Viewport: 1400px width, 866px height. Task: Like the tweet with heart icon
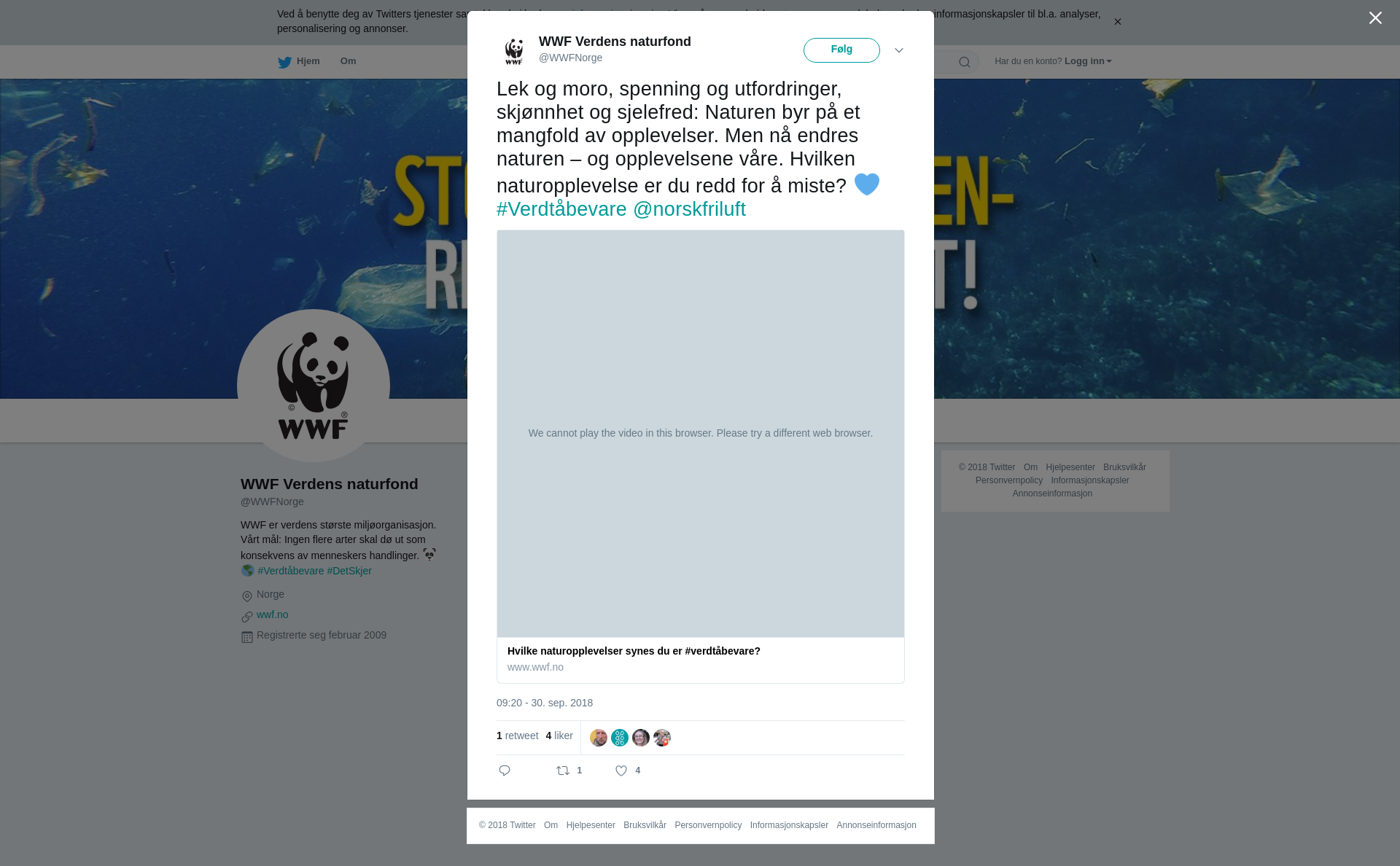point(621,771)
